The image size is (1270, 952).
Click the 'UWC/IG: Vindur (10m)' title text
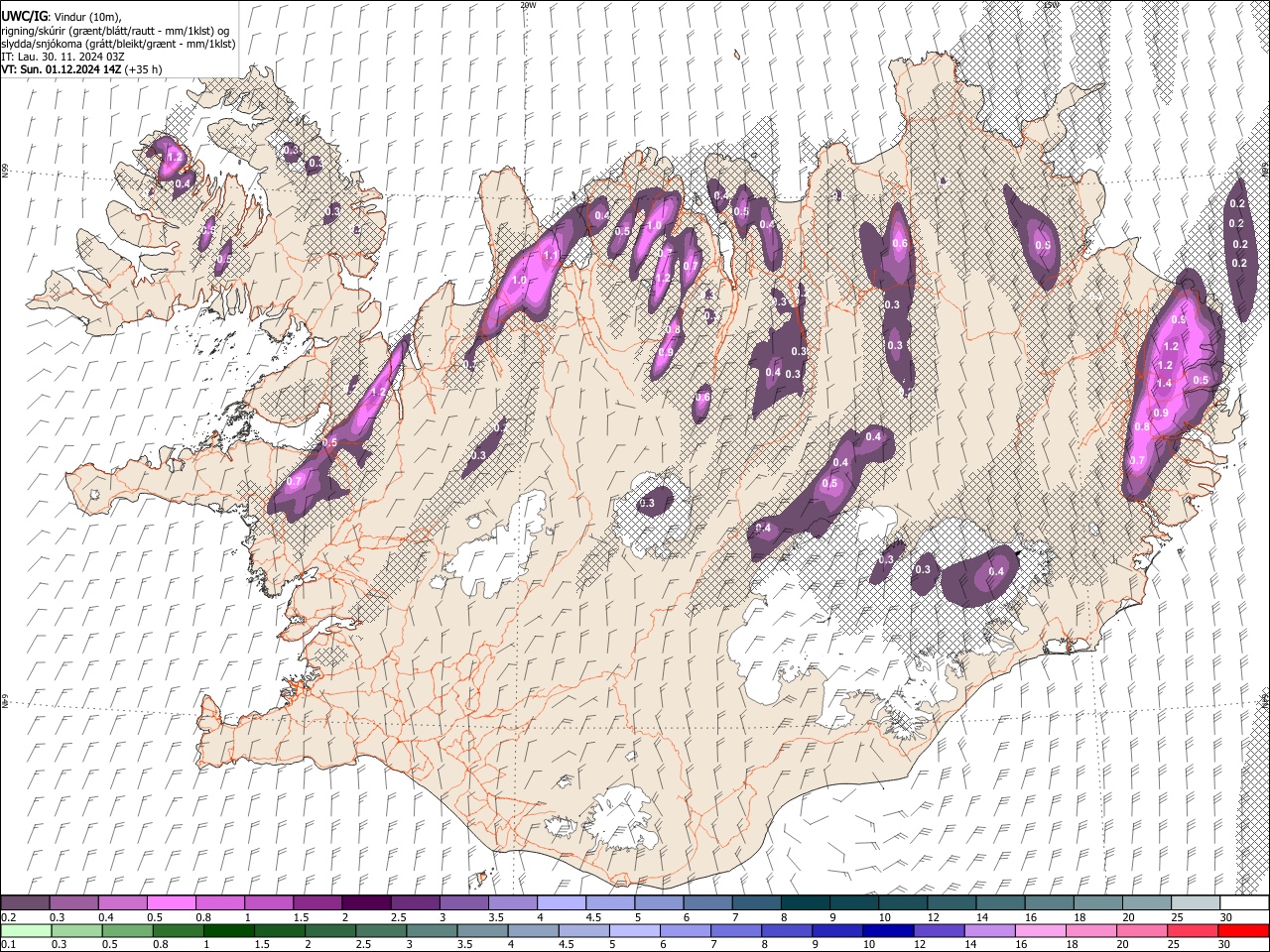62,16
